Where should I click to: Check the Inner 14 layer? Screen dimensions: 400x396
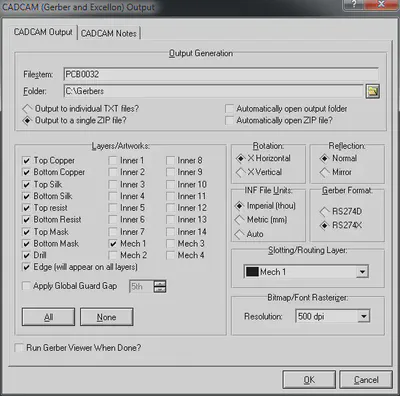[x=170, y=232]
